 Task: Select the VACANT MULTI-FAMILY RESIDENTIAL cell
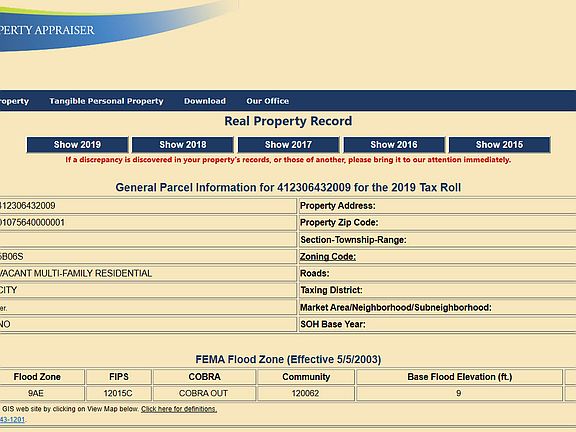click(148, 274)
